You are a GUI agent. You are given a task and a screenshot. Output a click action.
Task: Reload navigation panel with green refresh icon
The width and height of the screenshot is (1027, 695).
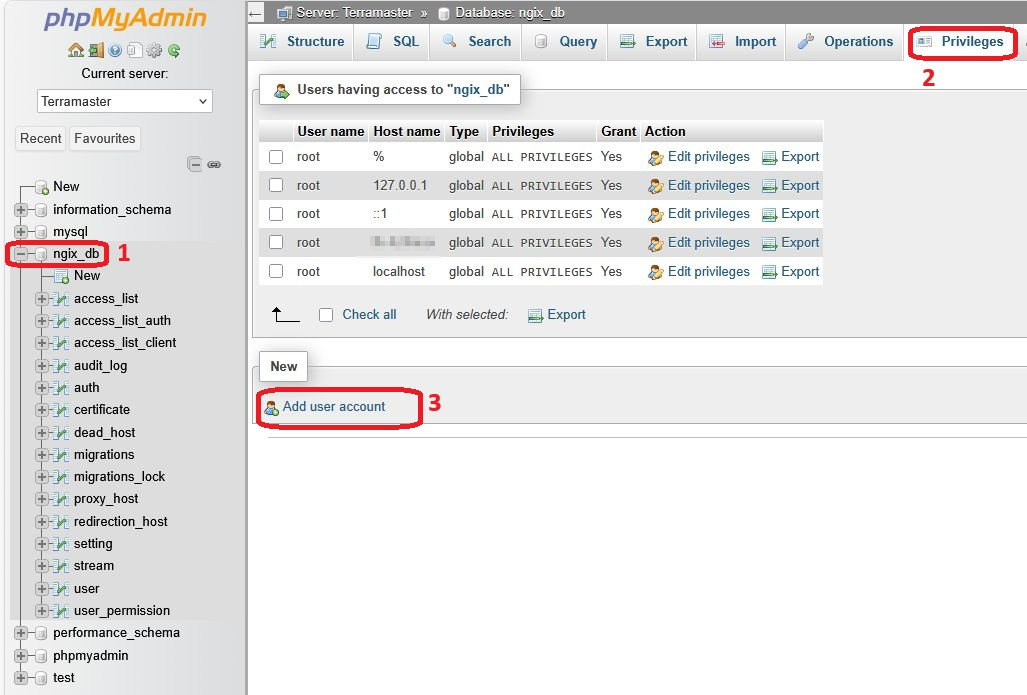point(174,50)
